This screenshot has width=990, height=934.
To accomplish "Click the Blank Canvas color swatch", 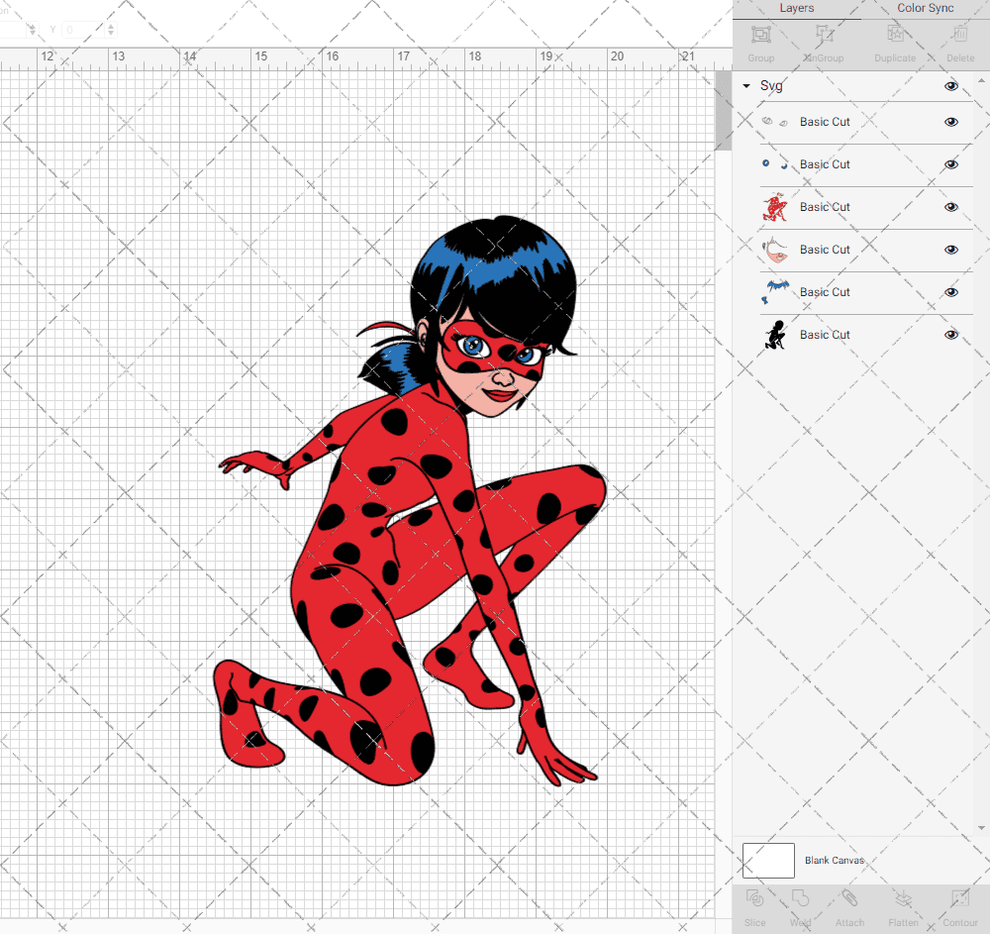I will (768, 860).
